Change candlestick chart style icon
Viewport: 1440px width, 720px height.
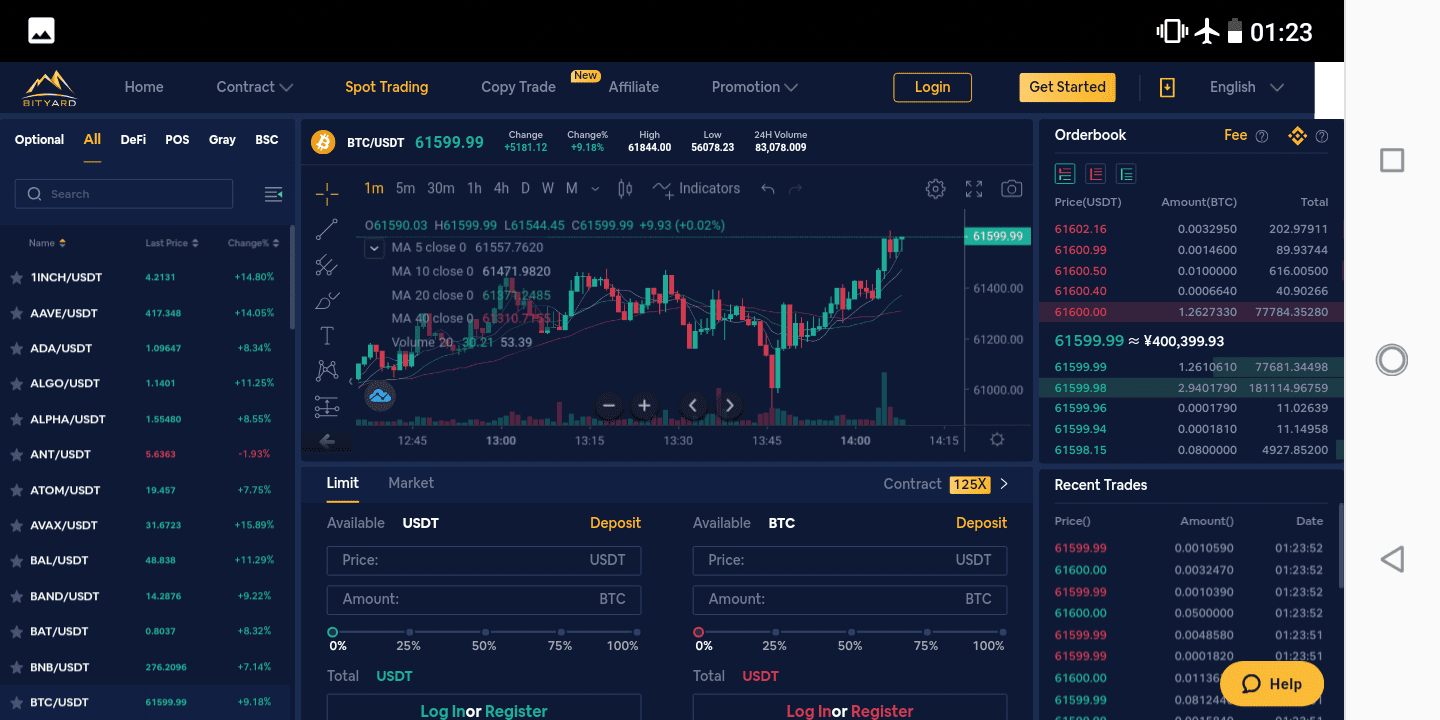[625, 189]
